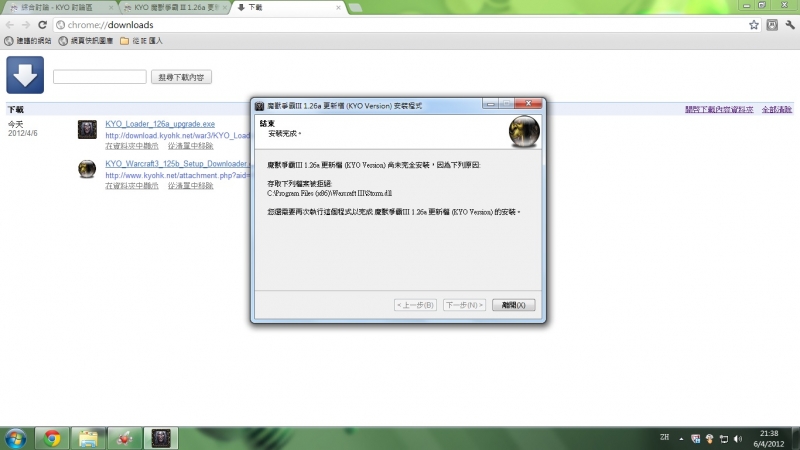Click the download search input field
Viewport: 800px width, 450px height.
tap(100, 77)
